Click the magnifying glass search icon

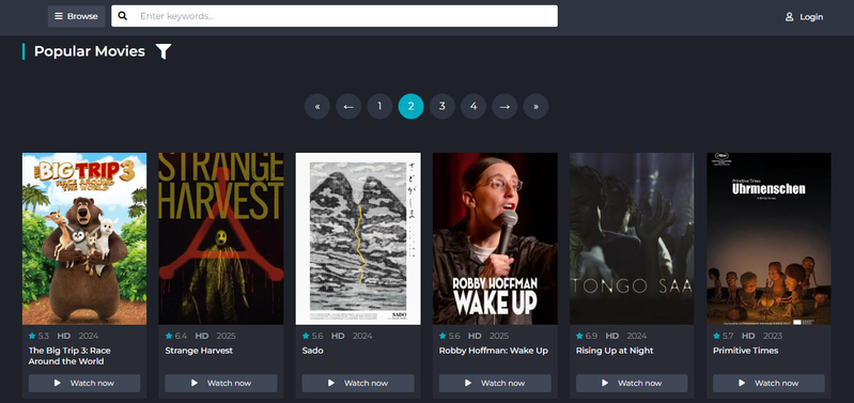tap(123, 16)
